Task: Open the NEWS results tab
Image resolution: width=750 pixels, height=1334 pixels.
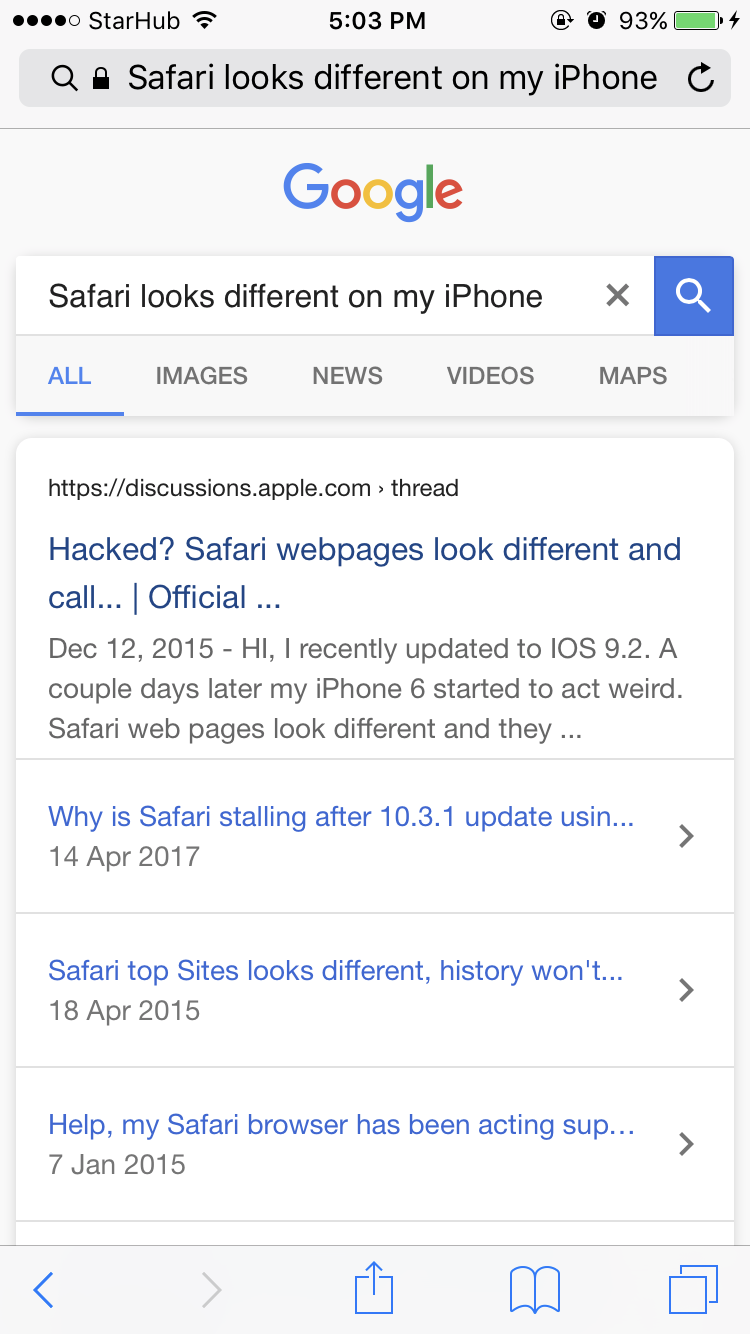Action: click(347, 375)
